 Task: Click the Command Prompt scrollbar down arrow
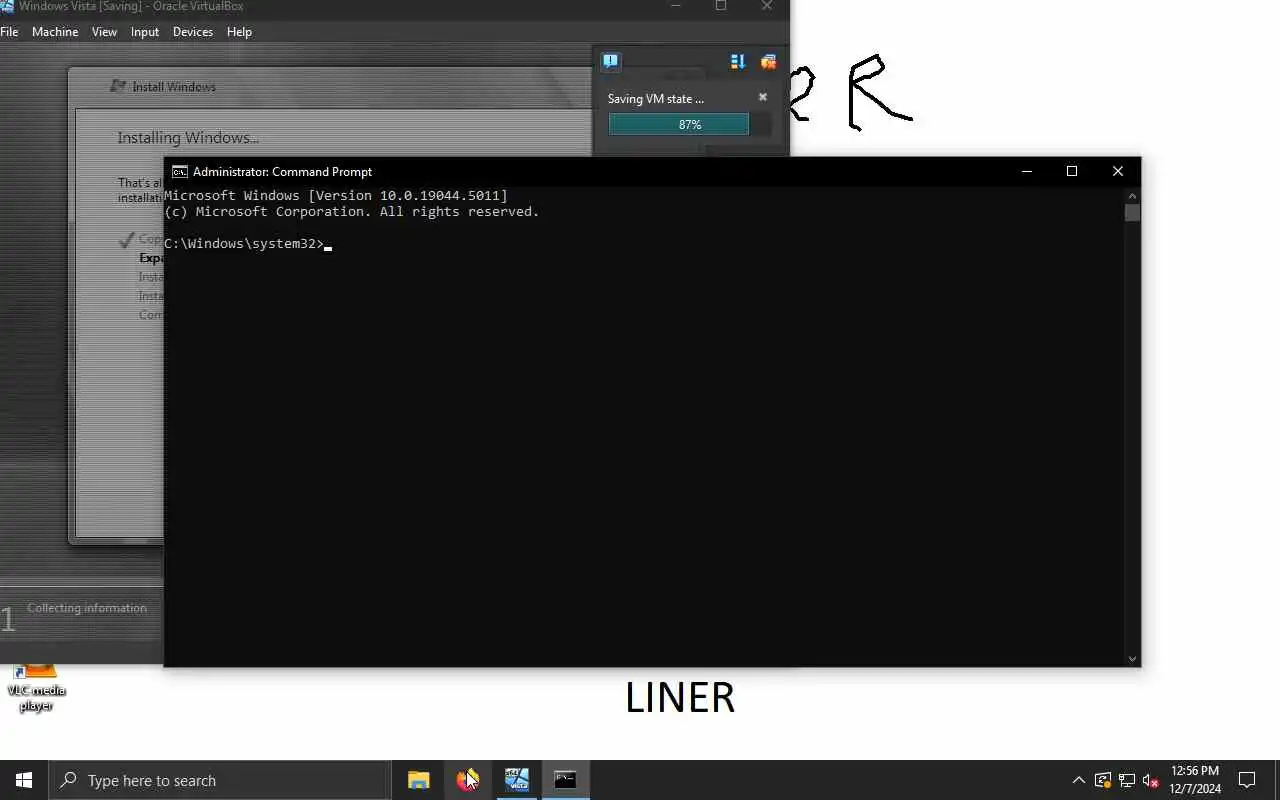point(1132,658)
